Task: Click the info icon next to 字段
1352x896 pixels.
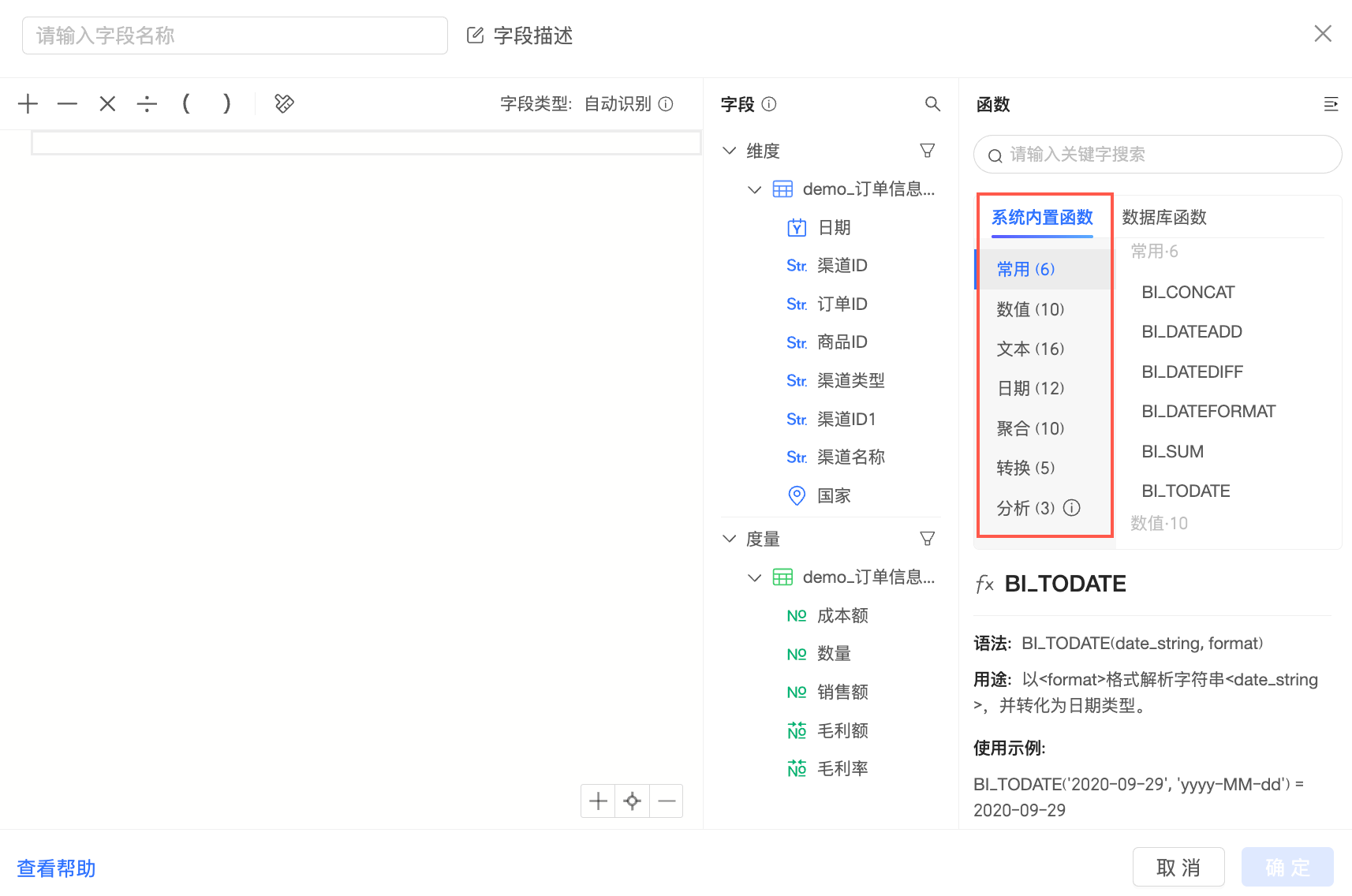Action: point(769,104)
